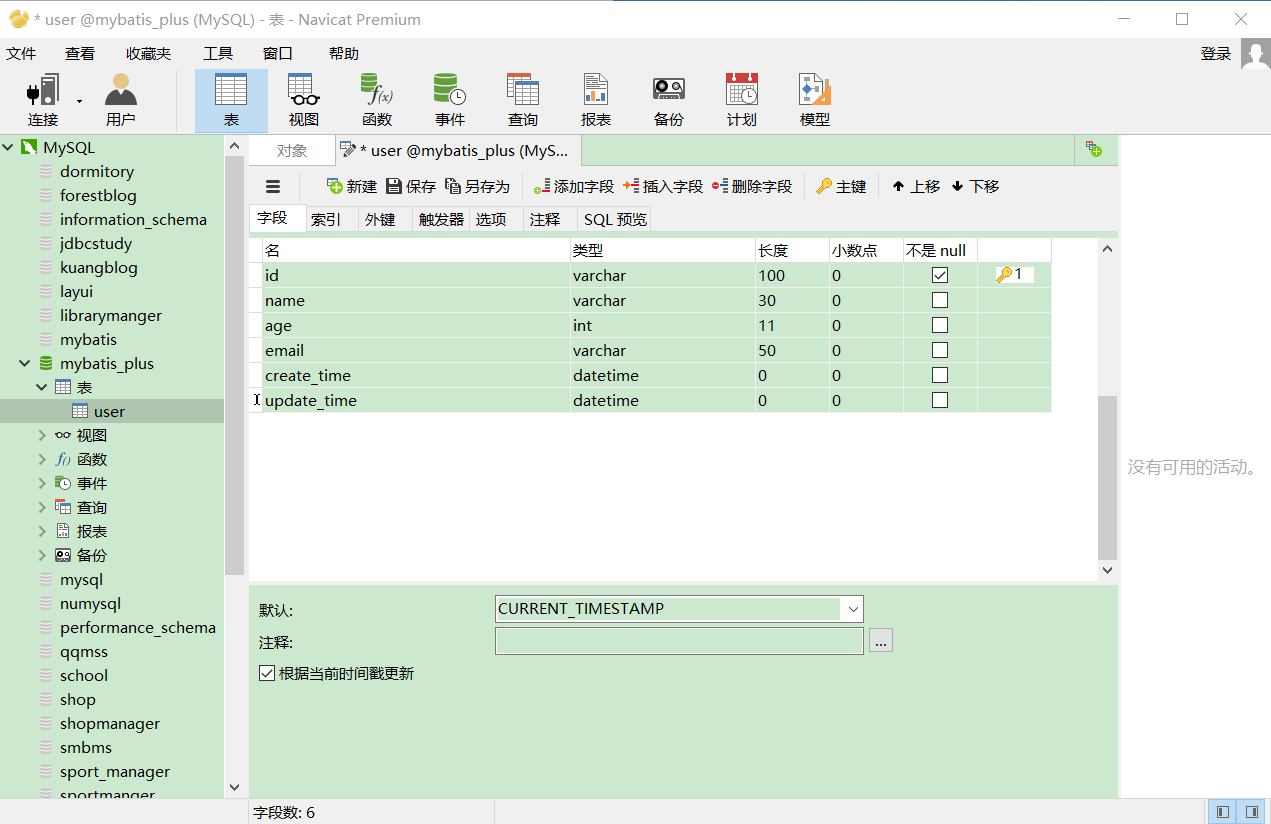
Task: Click the 计划 (Schedule) icon
Action: tap(741, 97)
